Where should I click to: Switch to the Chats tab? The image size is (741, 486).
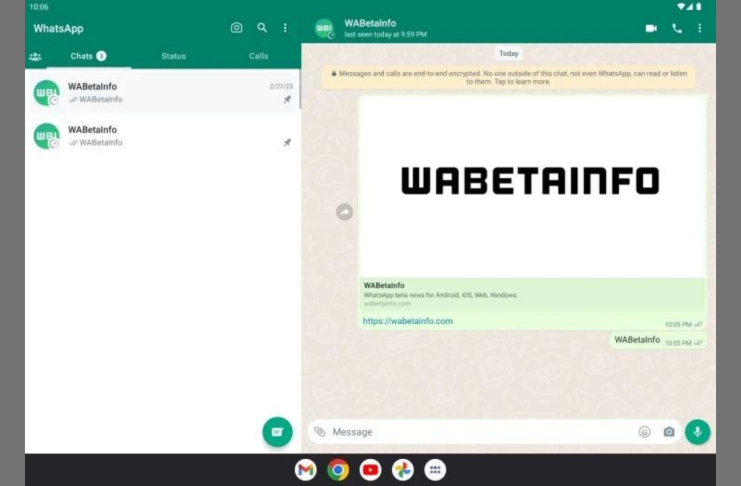[x=88, y=56]
